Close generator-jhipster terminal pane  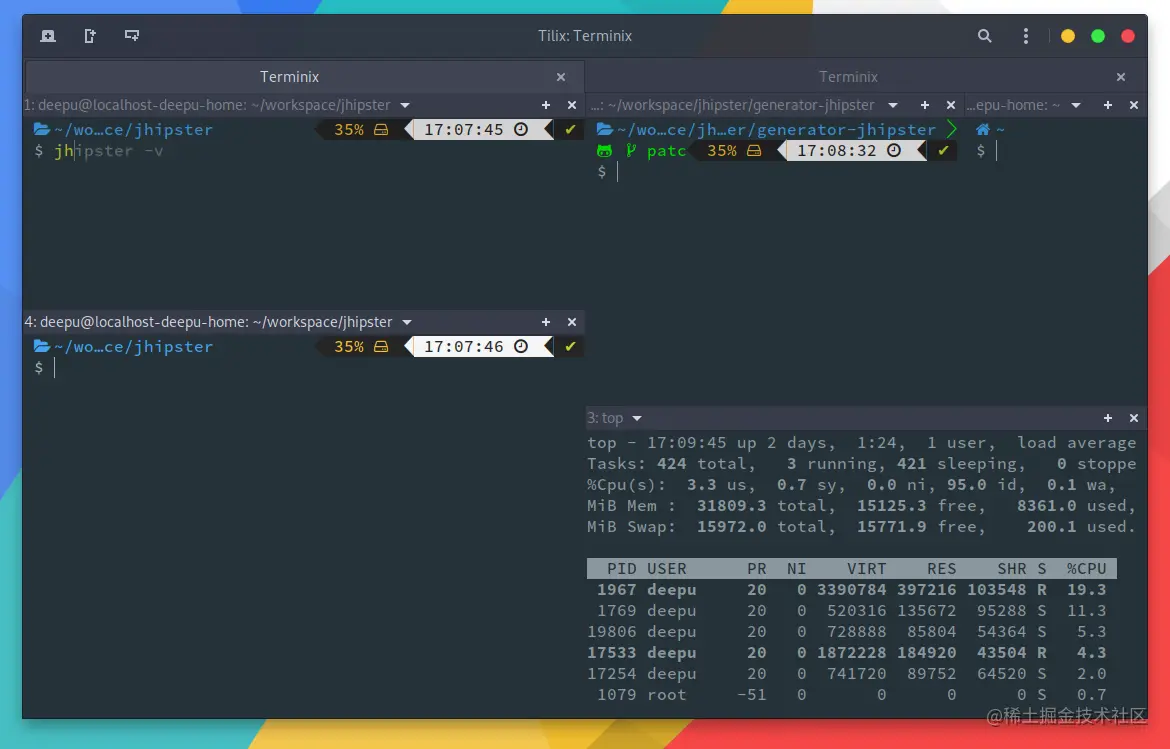click(x=951, y=105)
